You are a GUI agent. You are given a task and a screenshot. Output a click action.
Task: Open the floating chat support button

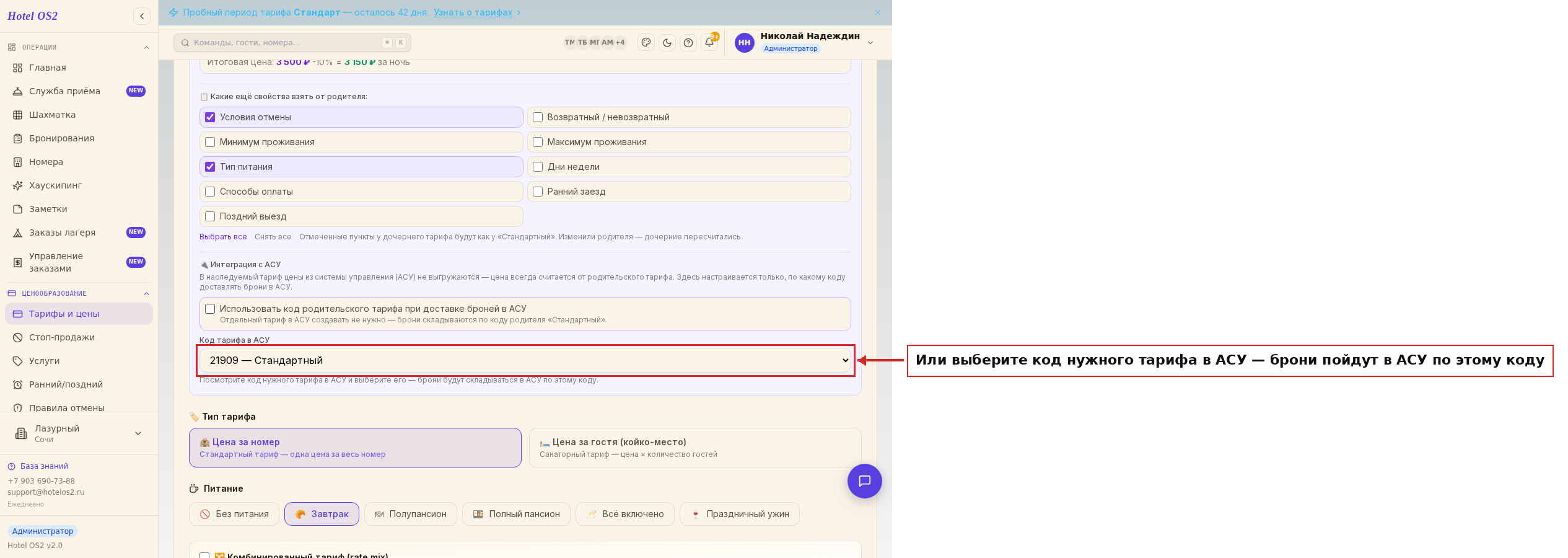coord(865,481)
